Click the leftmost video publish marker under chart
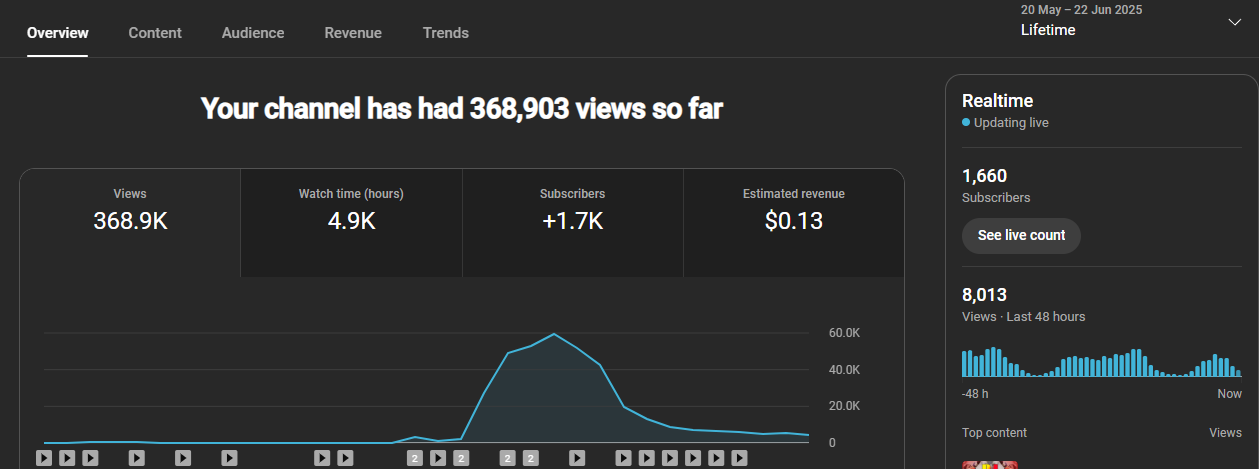 [x=44, y=458]
